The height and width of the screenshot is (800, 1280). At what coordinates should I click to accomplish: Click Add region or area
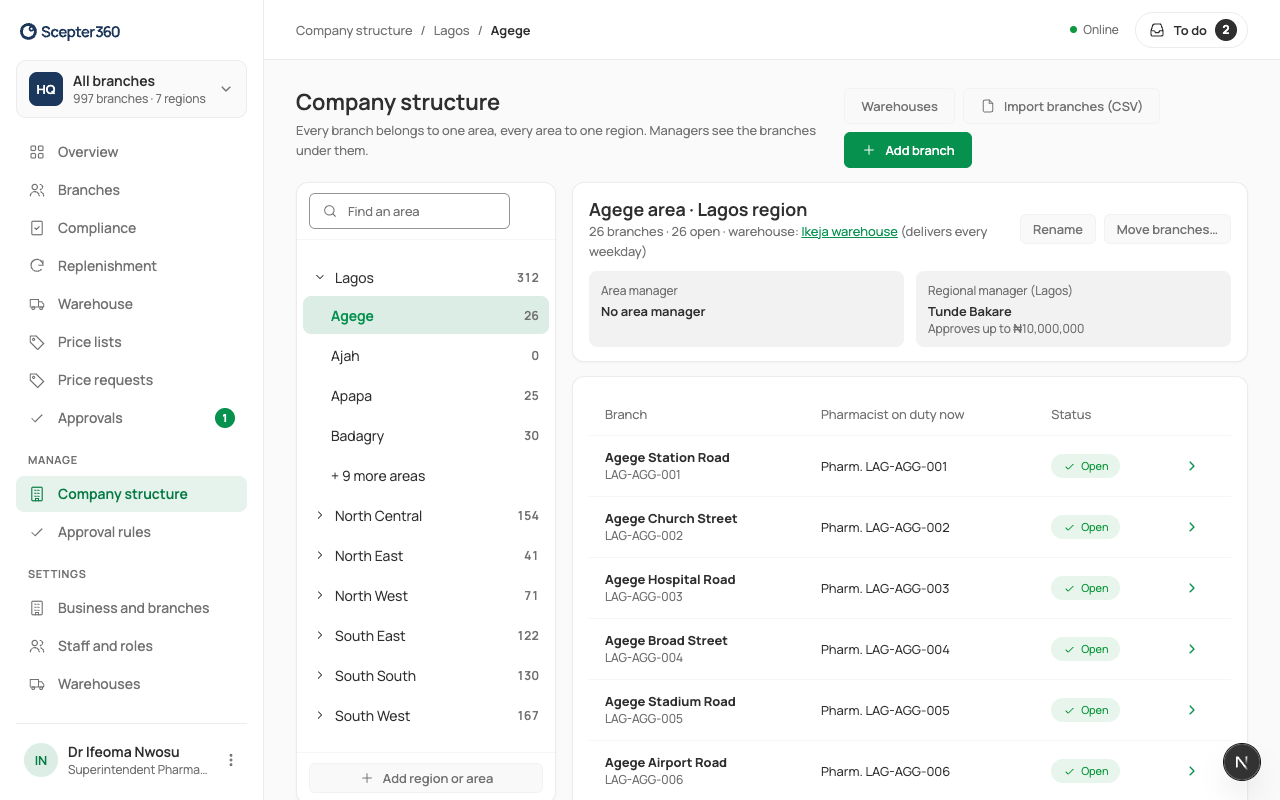tap(426, 778)
